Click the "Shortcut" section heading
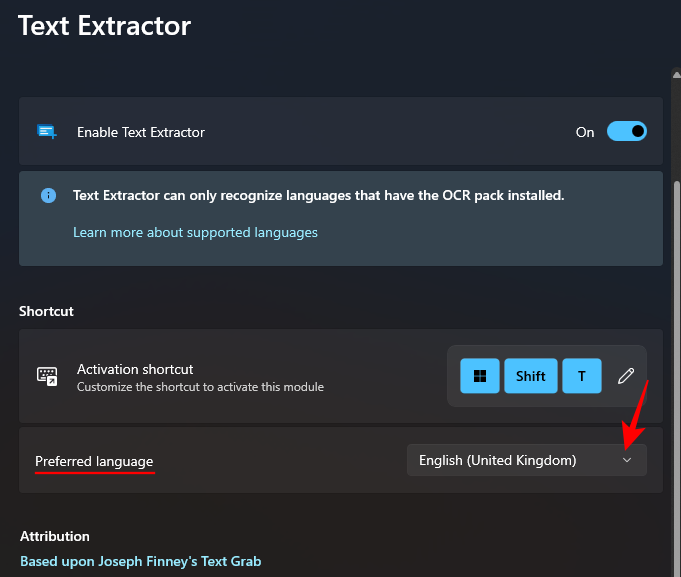The image size is (681, 577). coord(46,311)
